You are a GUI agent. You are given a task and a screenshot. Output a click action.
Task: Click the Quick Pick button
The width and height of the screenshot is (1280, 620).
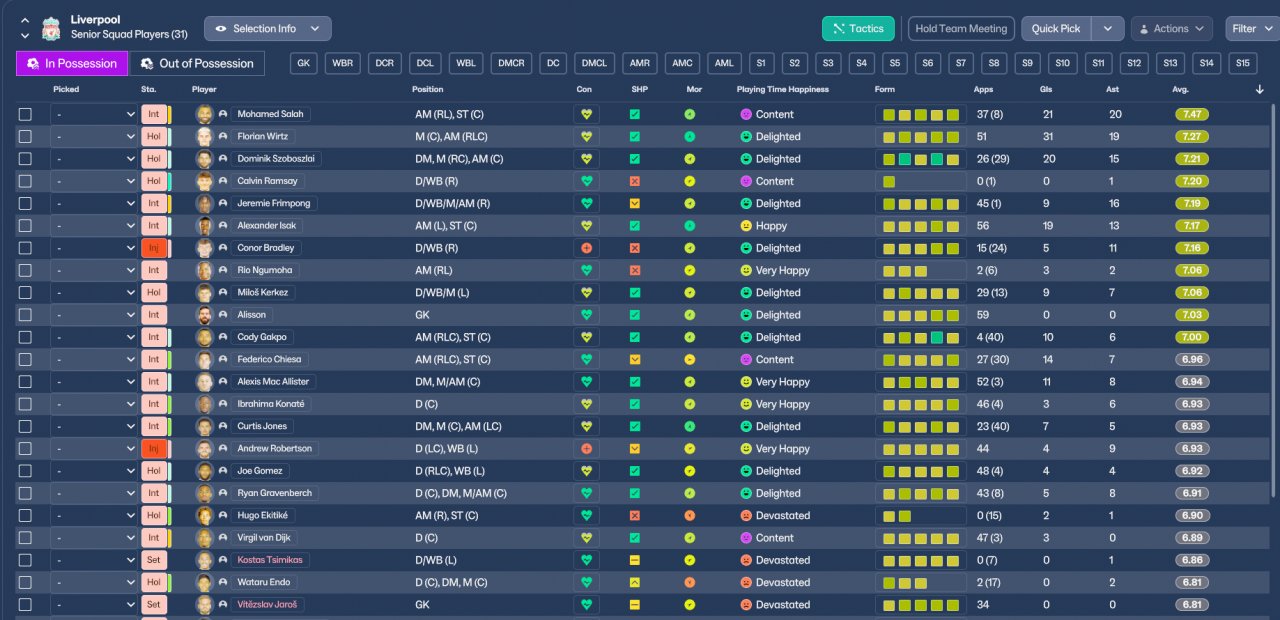point(1056,29)
